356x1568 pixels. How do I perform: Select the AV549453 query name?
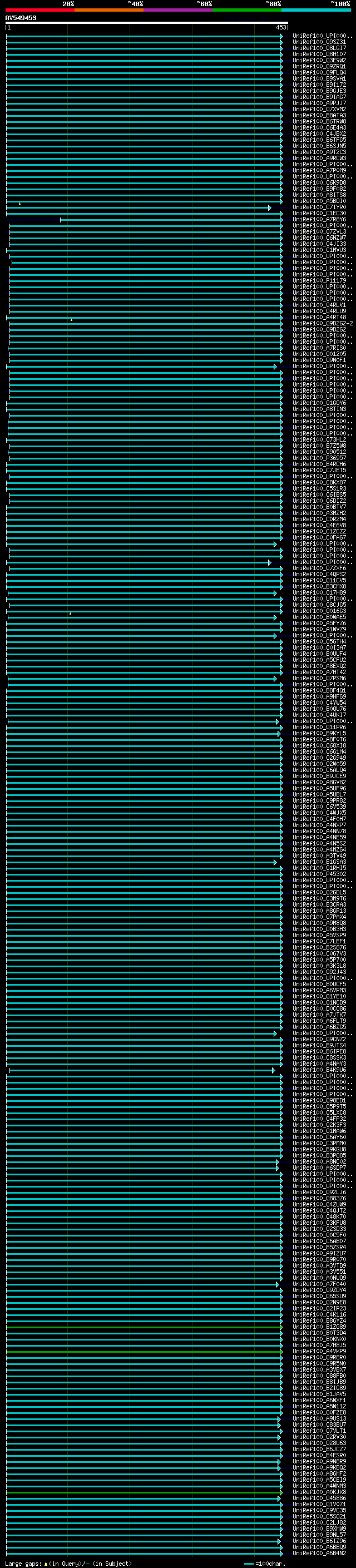click(21, 18)
